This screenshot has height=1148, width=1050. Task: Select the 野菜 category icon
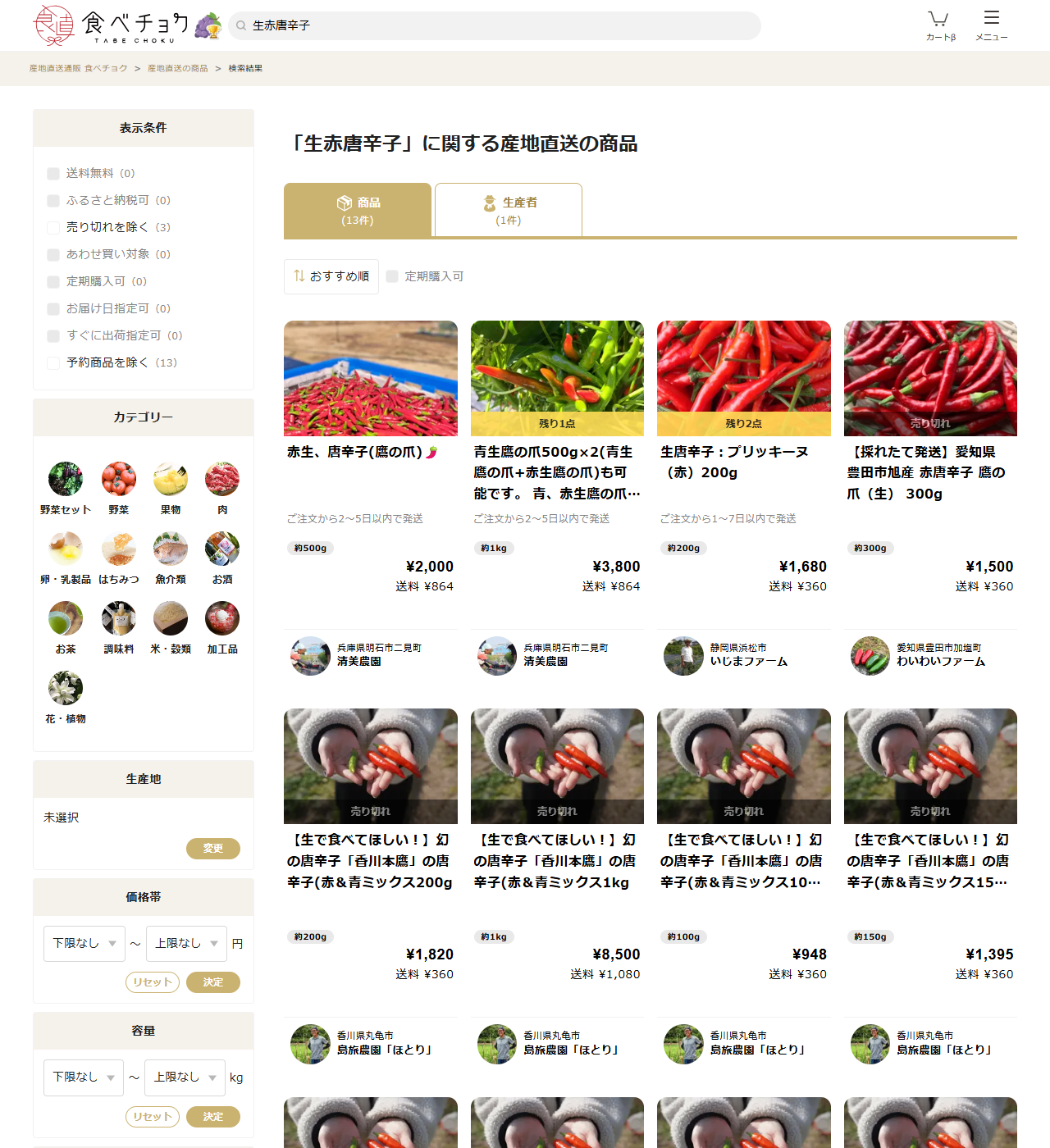click(x=119, y=479)
